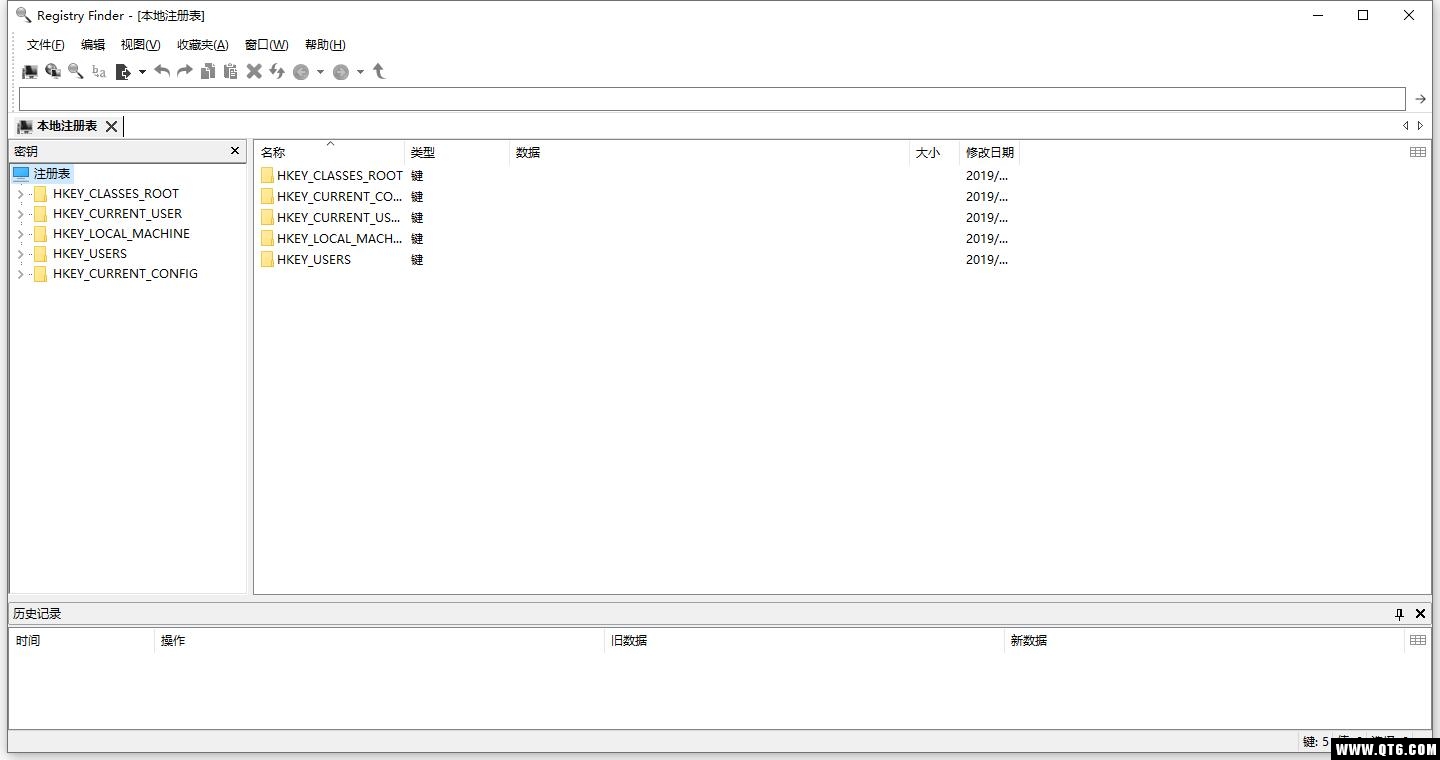Click the tab scroll left arrow

[x=1405, y=126]
